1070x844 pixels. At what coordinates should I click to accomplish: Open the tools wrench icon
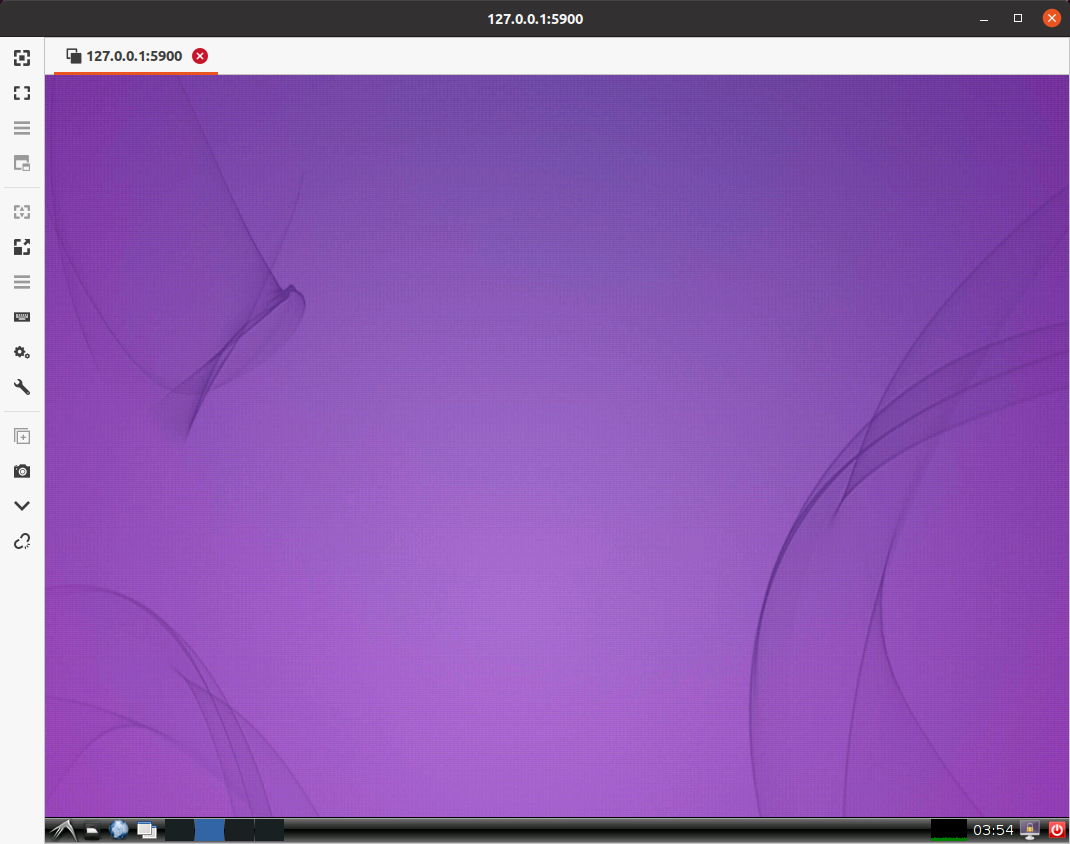tap(21, 387)
